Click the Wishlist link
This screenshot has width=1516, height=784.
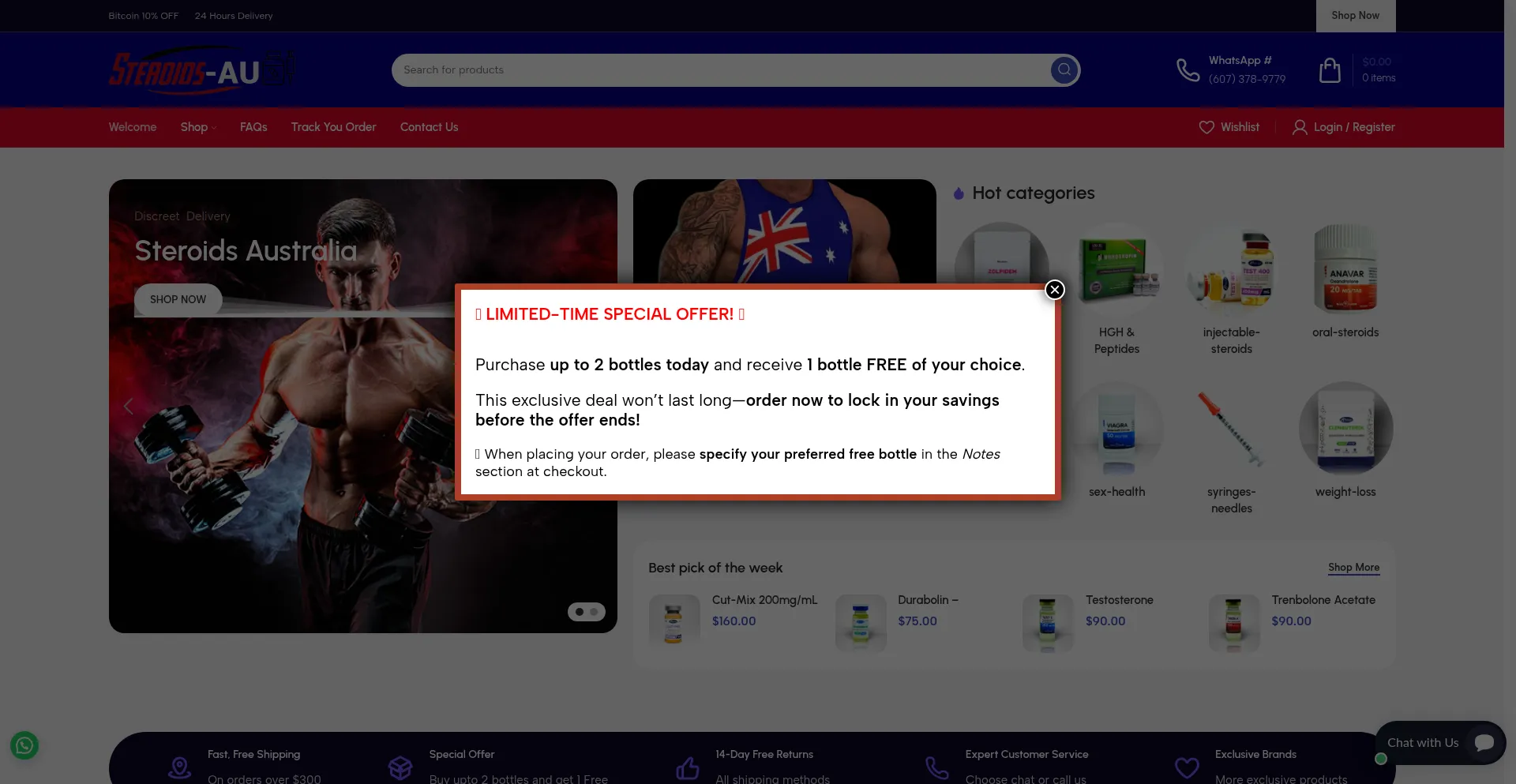coord(1240,127)
